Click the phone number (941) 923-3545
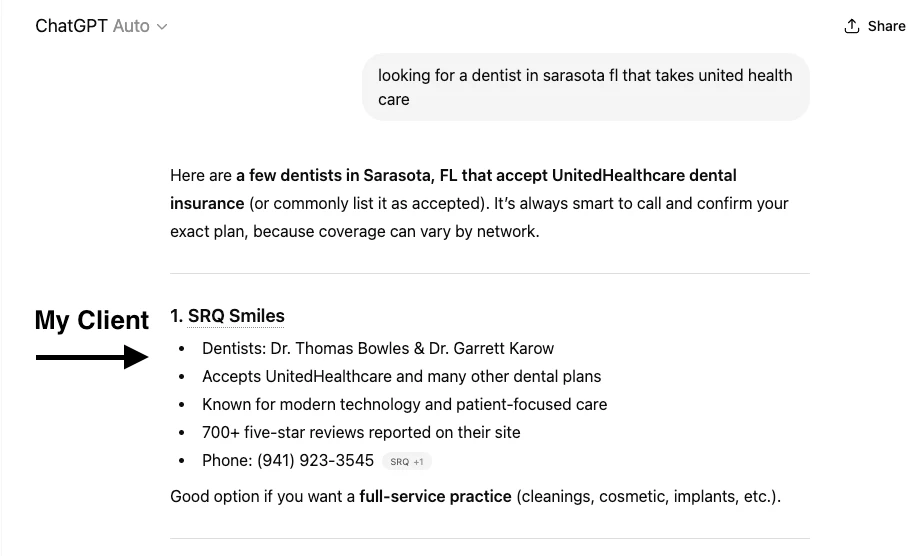The height and width of the screenshot is (556, 918). click(315, 460)
